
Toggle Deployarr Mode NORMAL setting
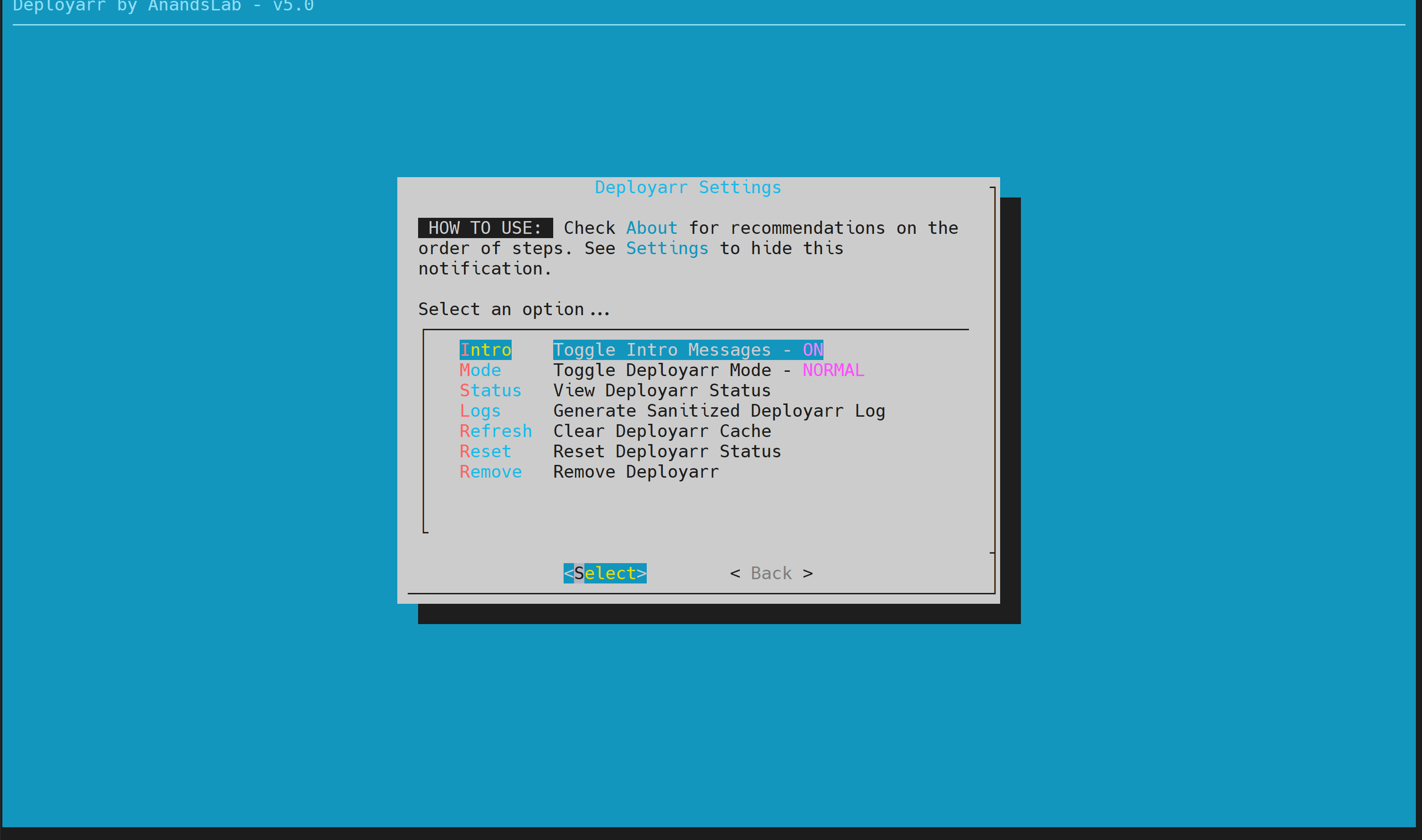point(708,370)
